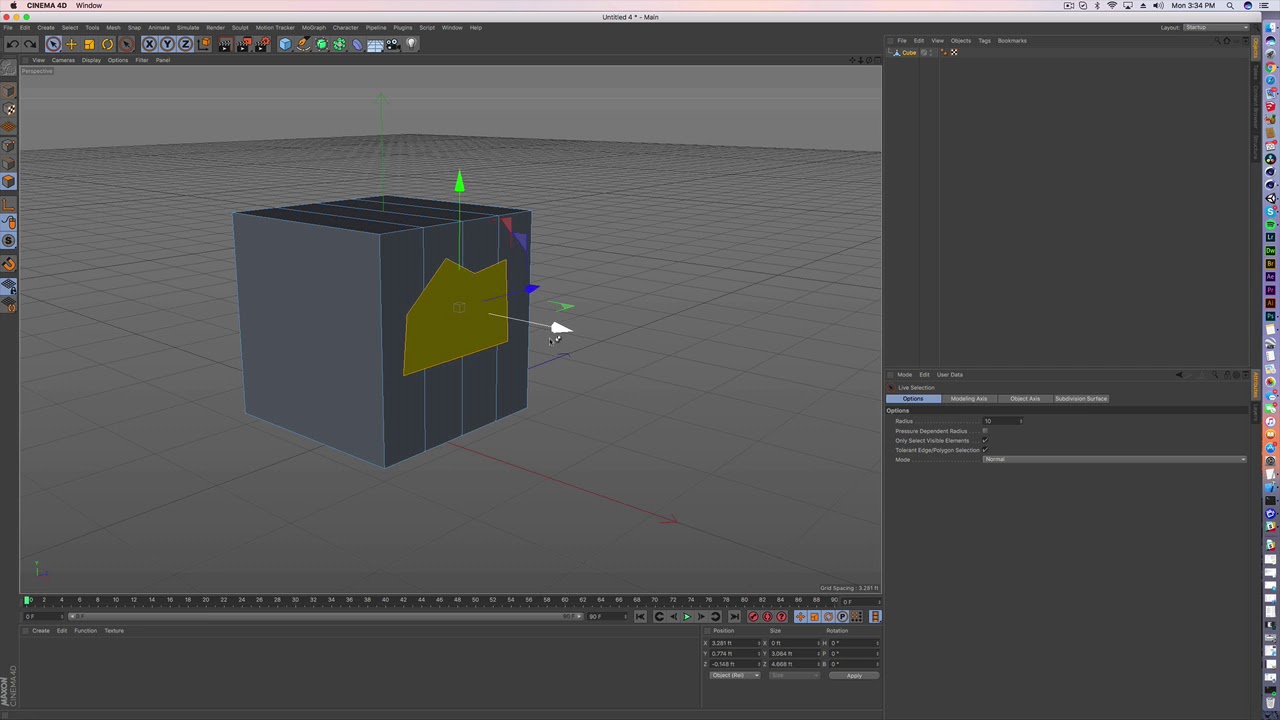Click Position X field 3.281 ft

[x=734, y=643]
